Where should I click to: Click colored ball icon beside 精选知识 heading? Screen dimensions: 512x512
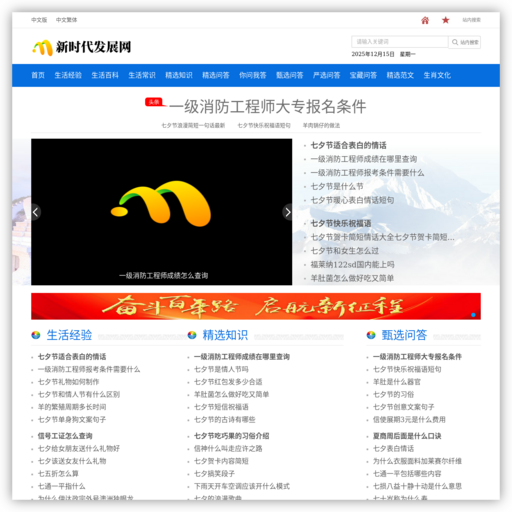[x=192, y=335]
